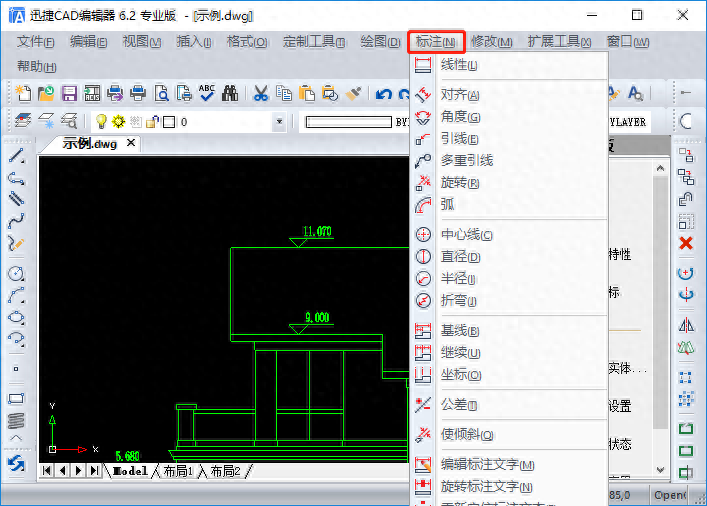Click the ABC spell check icon
The image size is (707, 506).
click(x=207, y=93)
